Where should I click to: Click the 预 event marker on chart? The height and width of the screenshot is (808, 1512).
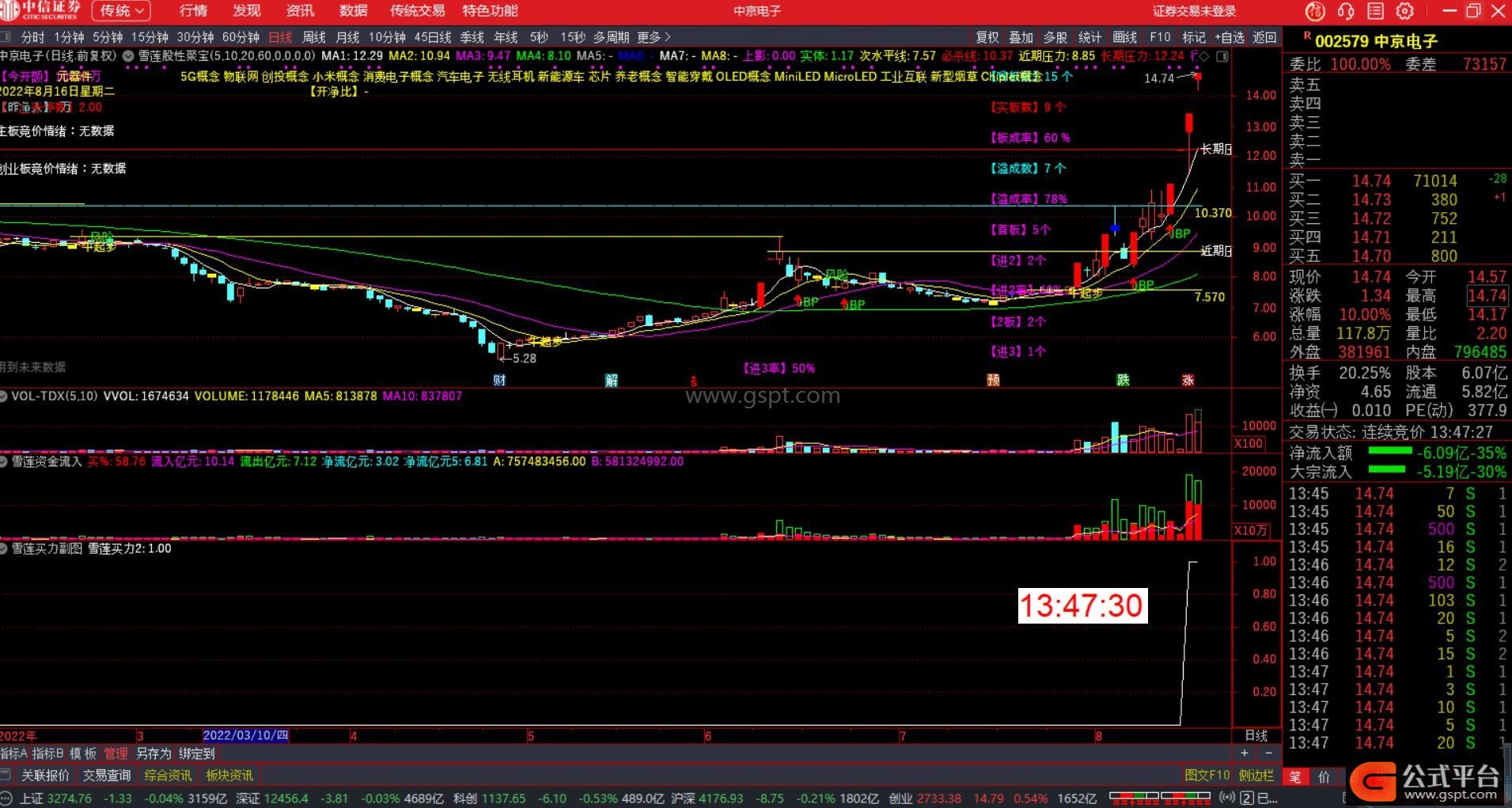(x=994, y=380)
